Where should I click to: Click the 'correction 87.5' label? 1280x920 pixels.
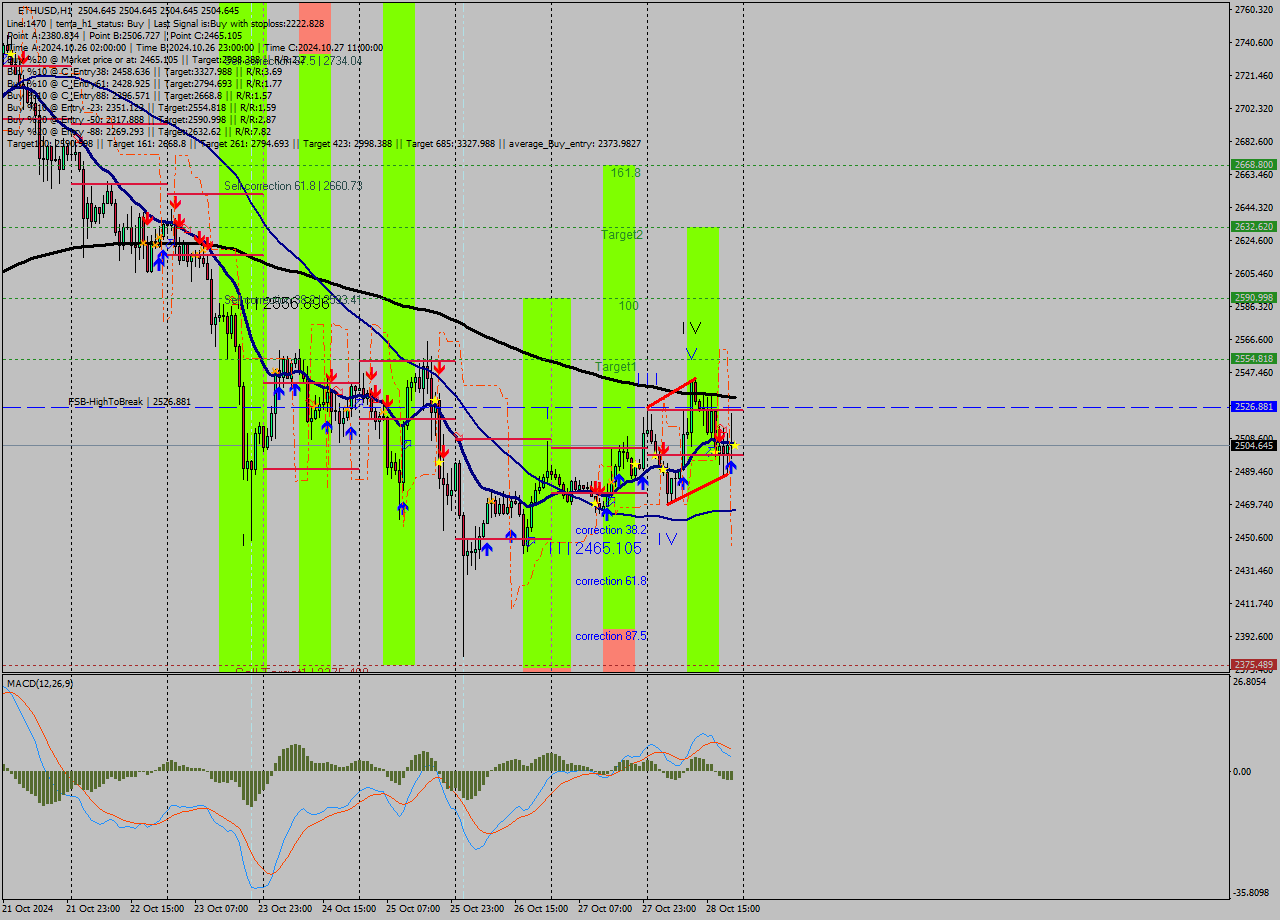tap(611, 636)
